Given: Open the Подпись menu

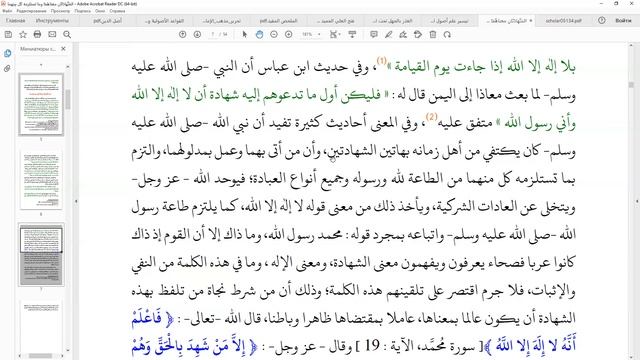Looking at the screenshot, I should (82, 11).
